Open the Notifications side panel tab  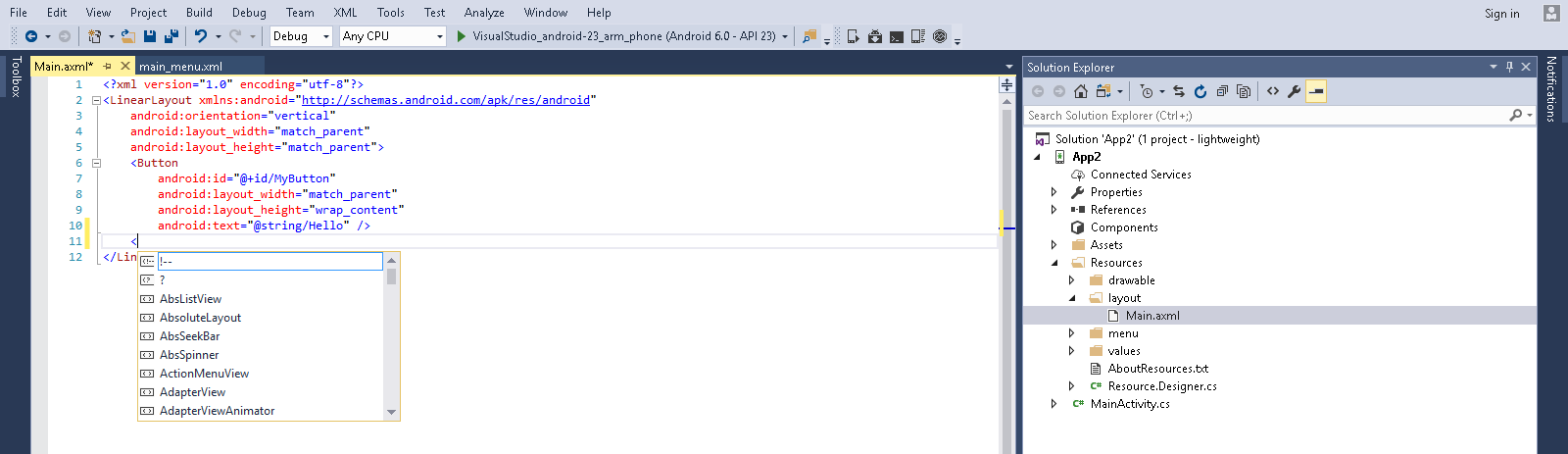1551,89
